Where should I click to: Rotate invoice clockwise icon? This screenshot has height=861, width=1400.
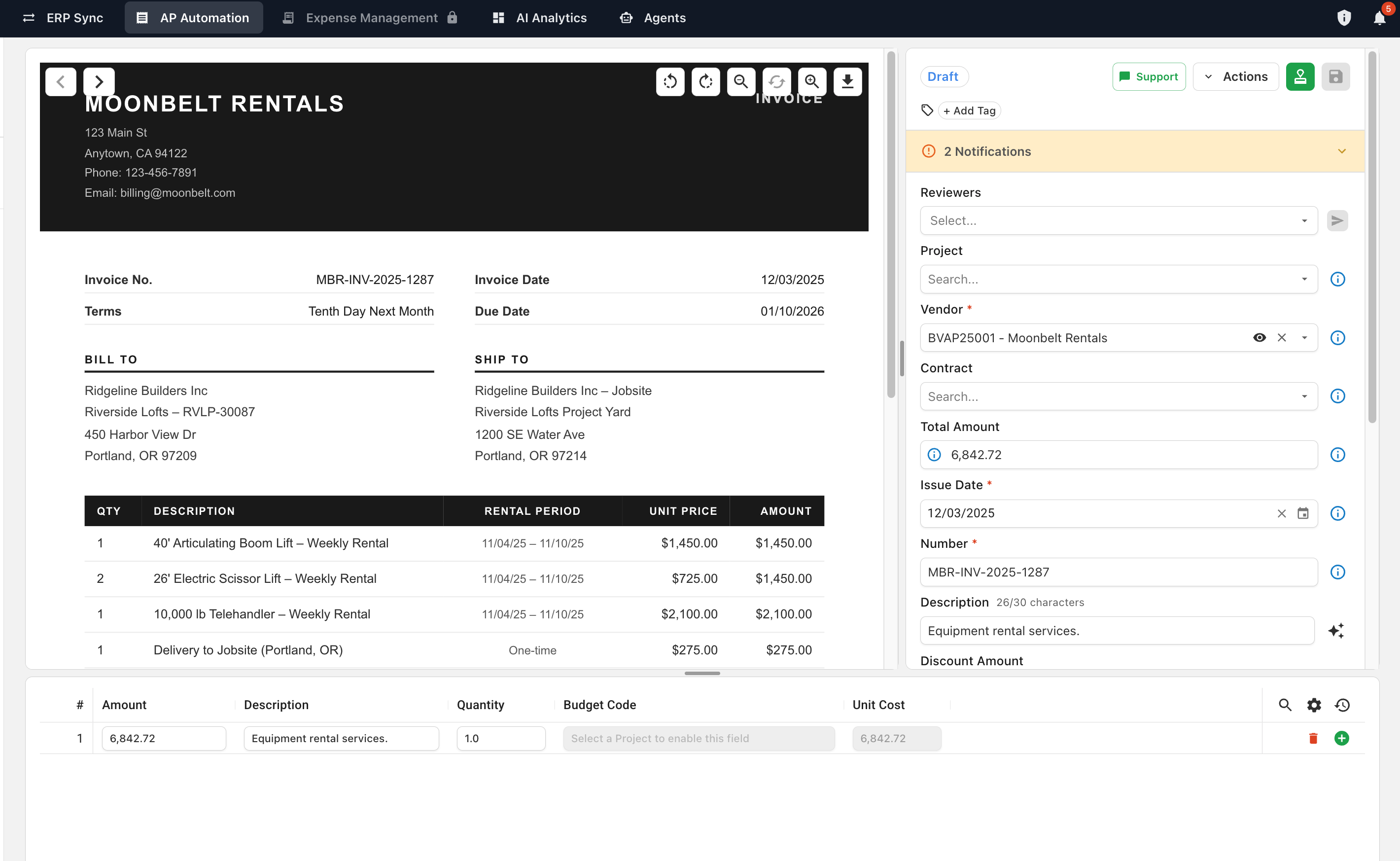pyautogui.click(x=706, y=82)
